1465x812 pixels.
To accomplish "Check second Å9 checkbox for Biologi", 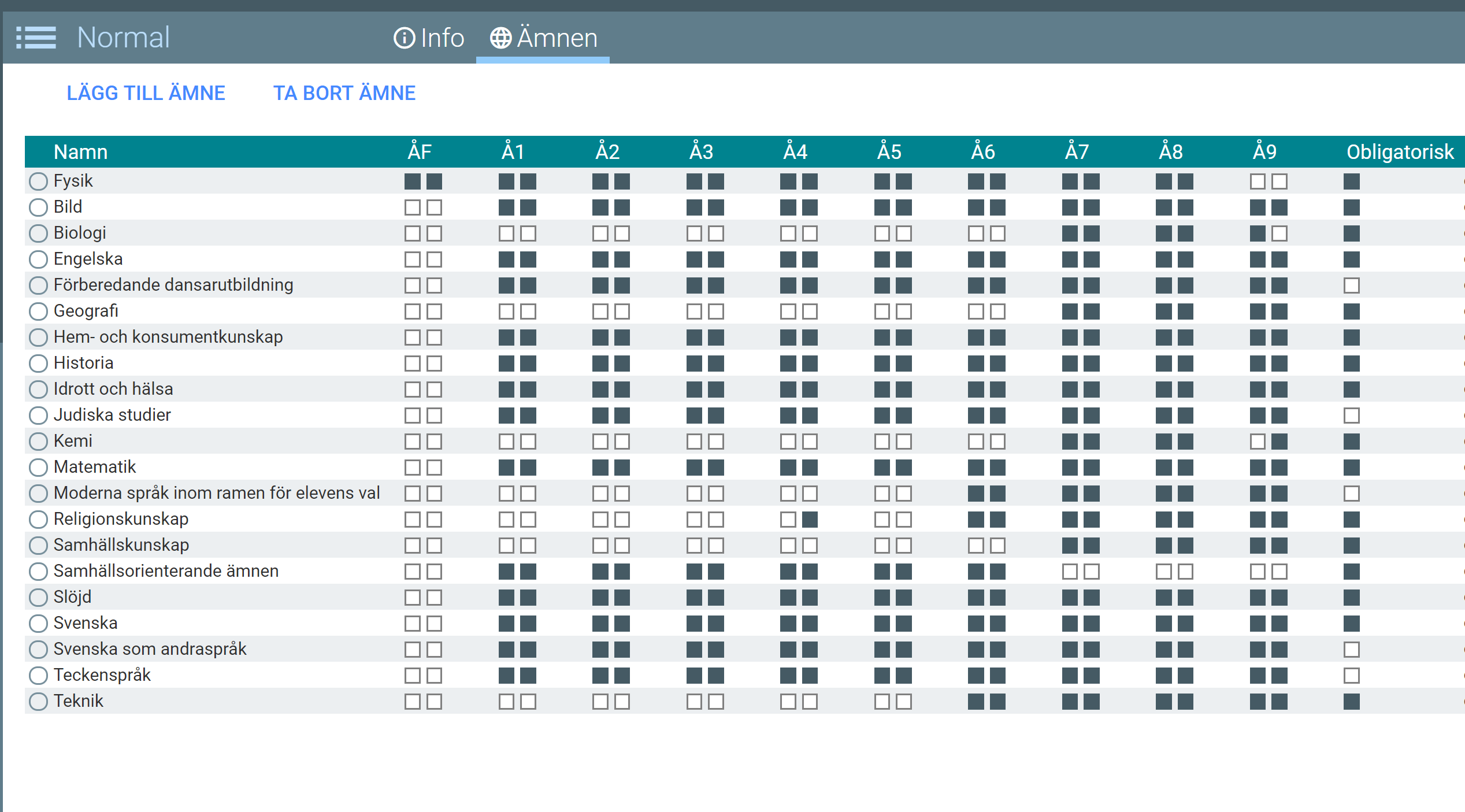I will (1279, 233).
